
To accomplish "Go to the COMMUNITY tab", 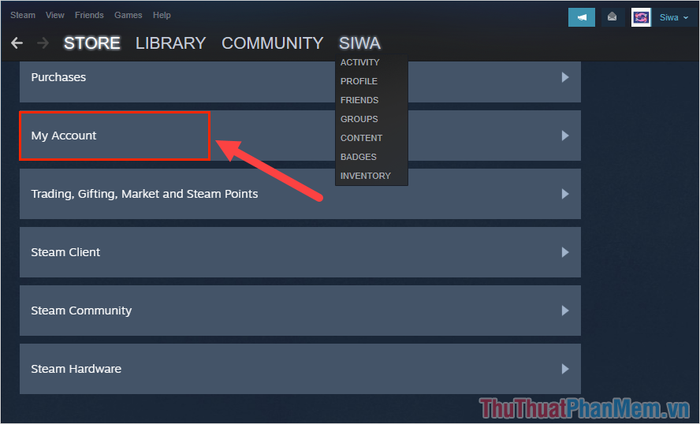I will (x=272, y=43).
